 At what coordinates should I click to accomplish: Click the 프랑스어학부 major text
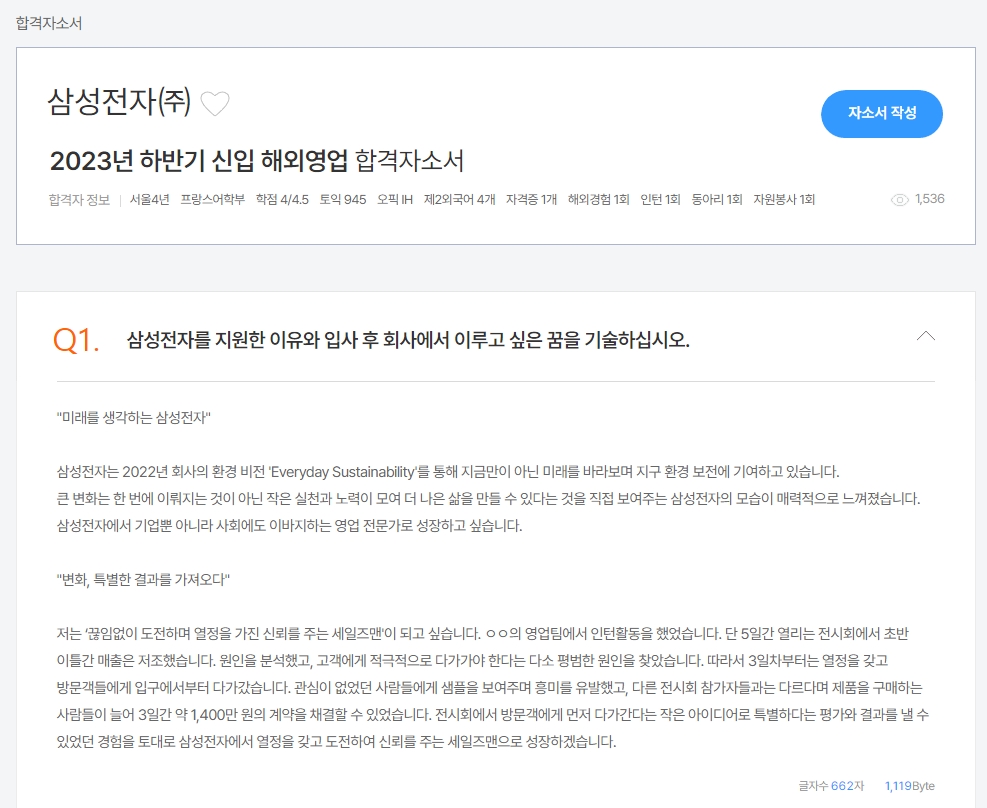point(213,199)
